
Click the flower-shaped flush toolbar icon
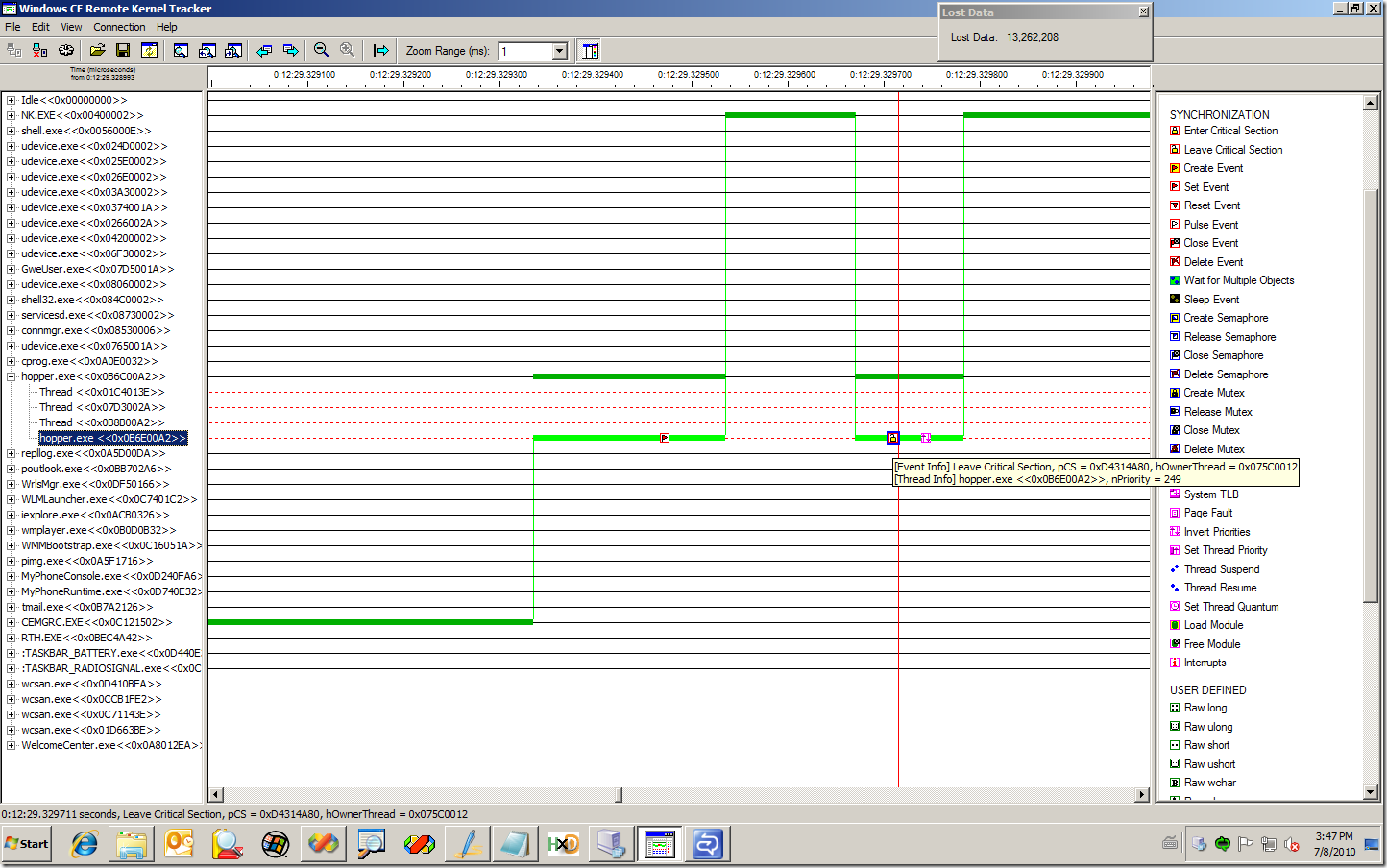click(66, 50)
